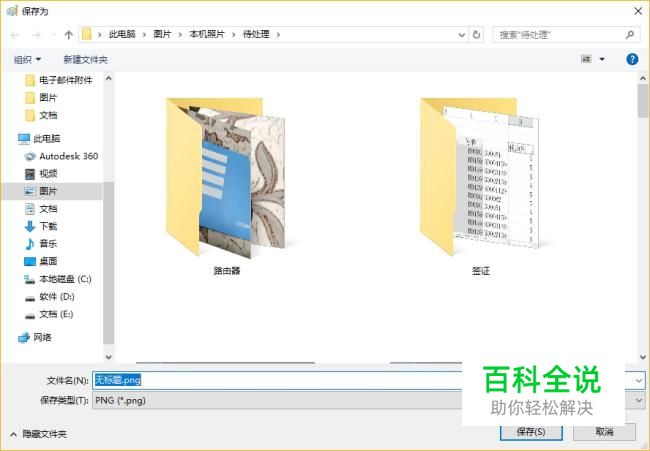Select 下载 in sidebar
Screen dimensions: 650x451
41,226
